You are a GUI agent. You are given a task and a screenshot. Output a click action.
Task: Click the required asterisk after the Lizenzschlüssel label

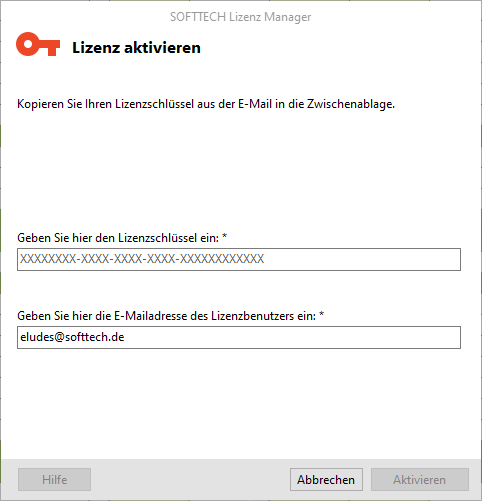click(x=225, y=236)
